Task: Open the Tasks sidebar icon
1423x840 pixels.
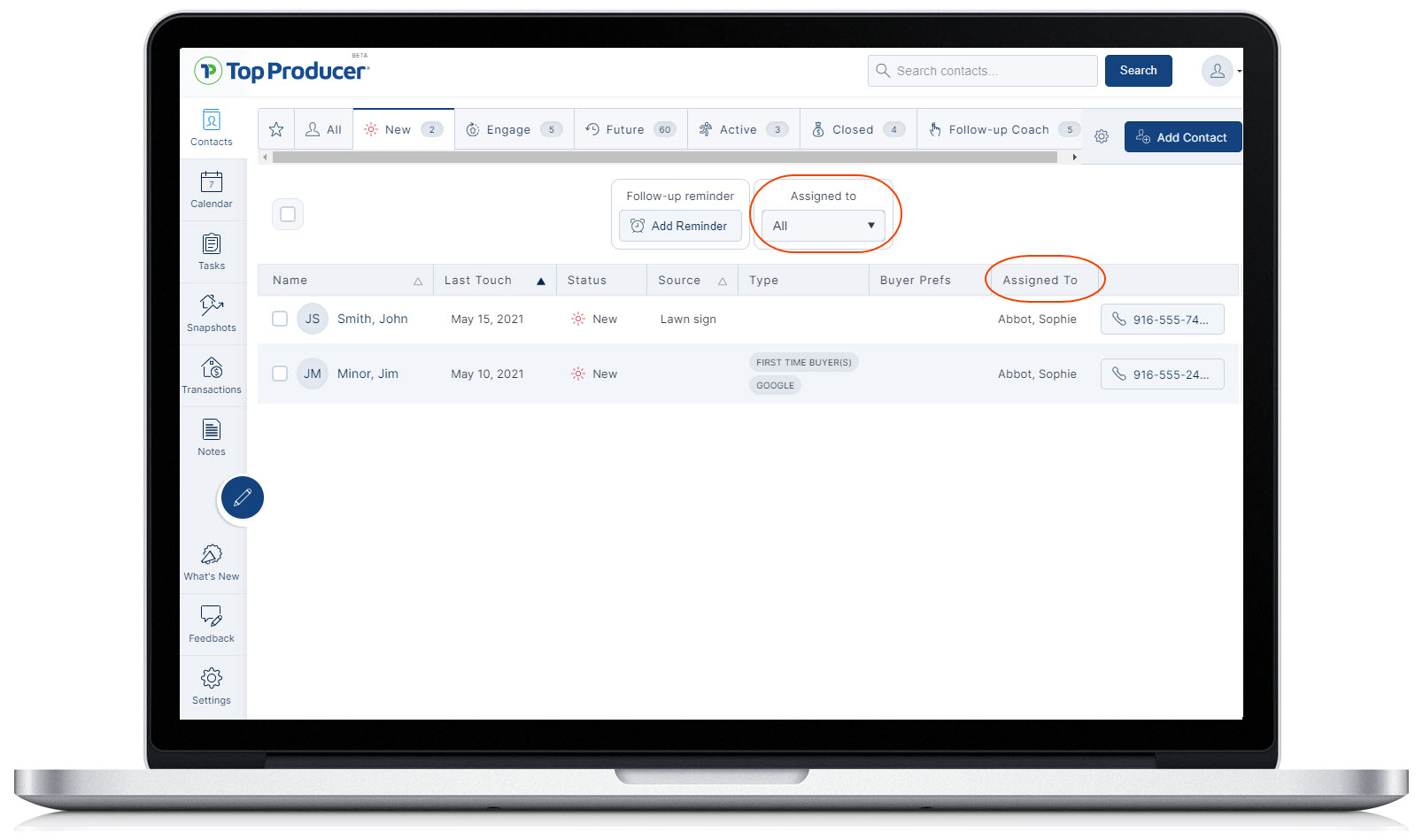Action: (212, 252)
